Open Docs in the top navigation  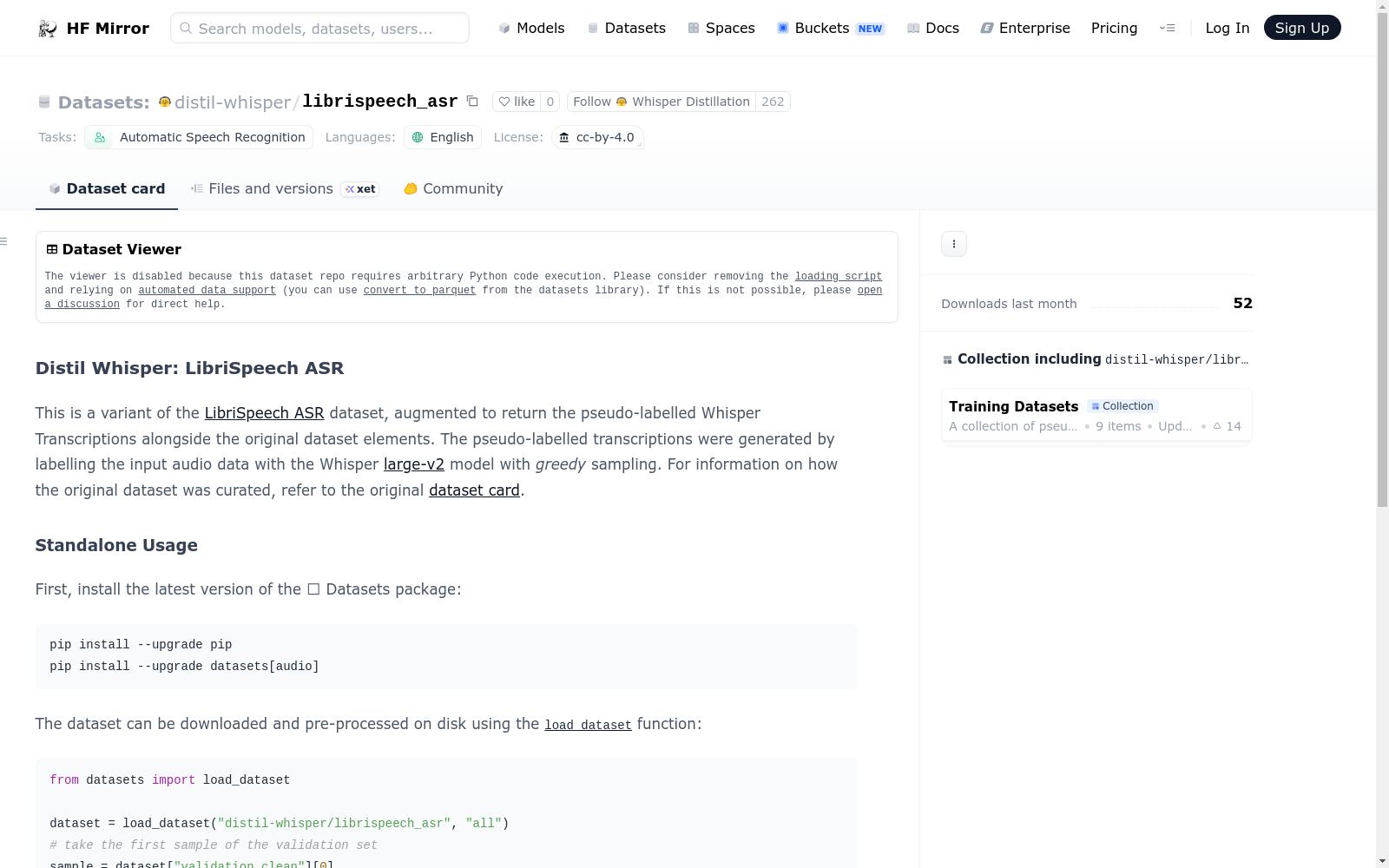click(x=933, y=28)
